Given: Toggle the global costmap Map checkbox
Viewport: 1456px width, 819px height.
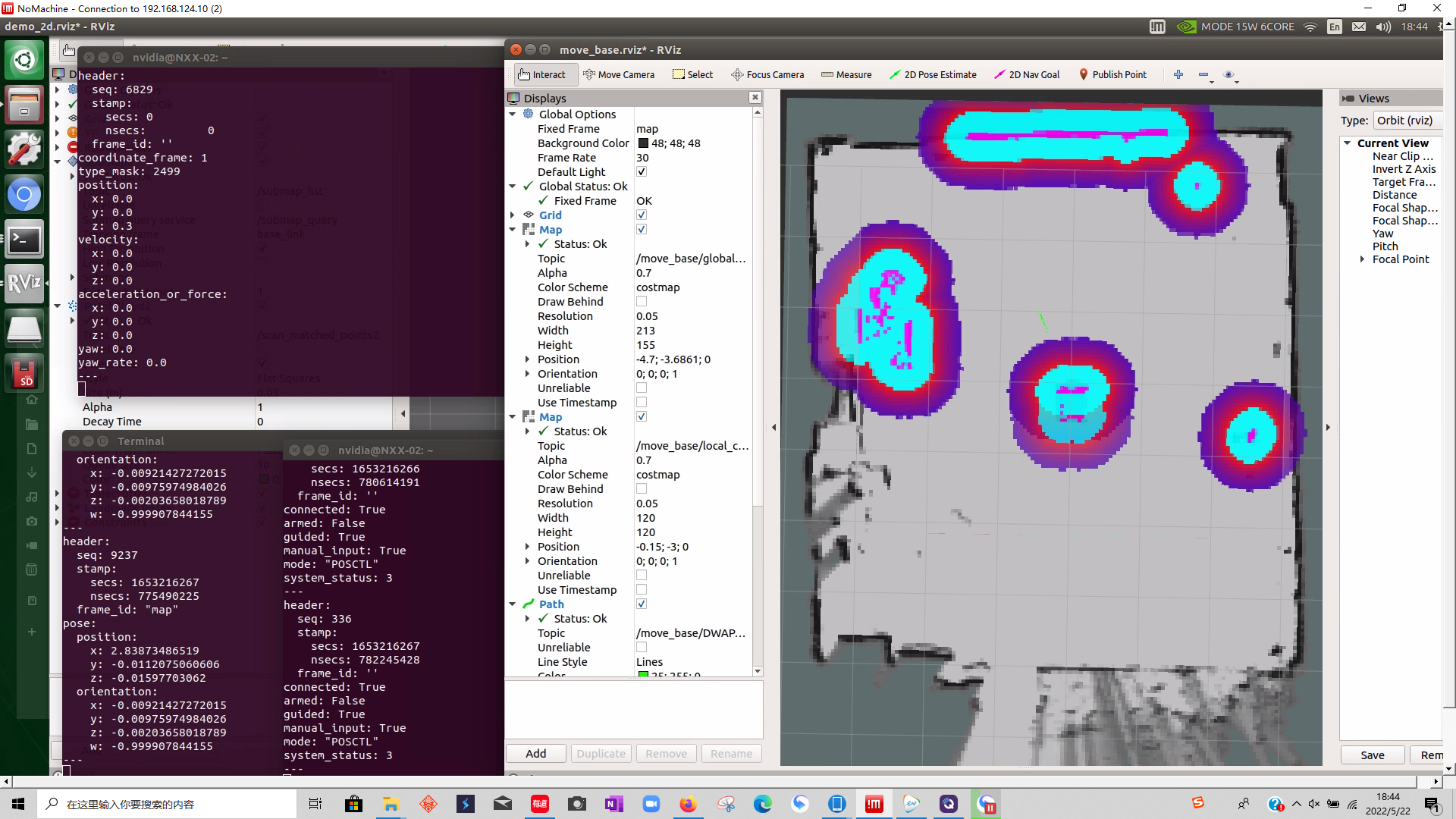Looking at the screenshot, I should tap(642, 230).
